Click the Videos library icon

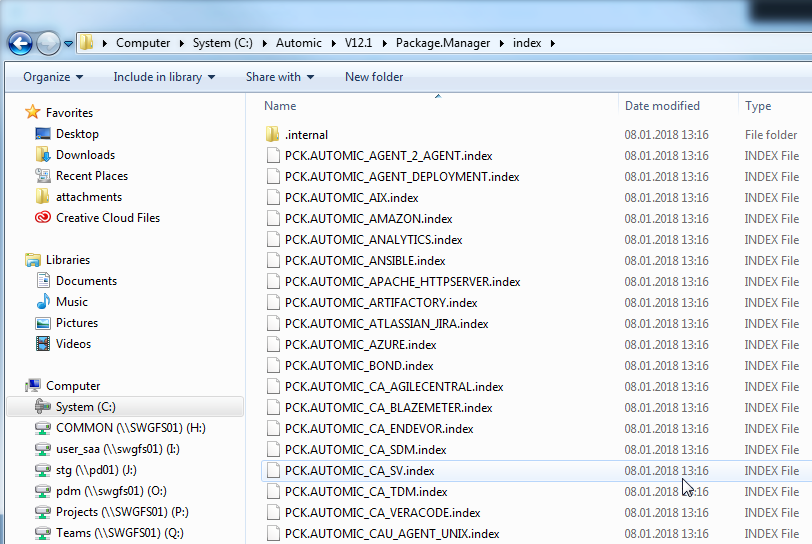pos(43,343)
